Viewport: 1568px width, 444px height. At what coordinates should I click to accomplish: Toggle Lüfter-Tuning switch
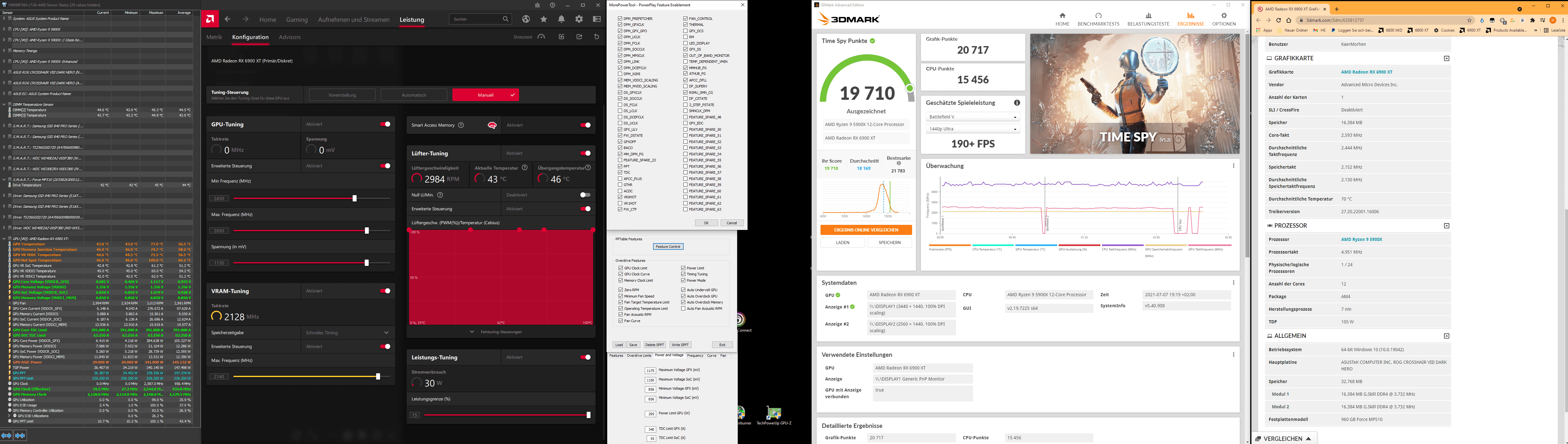[585, 153]
